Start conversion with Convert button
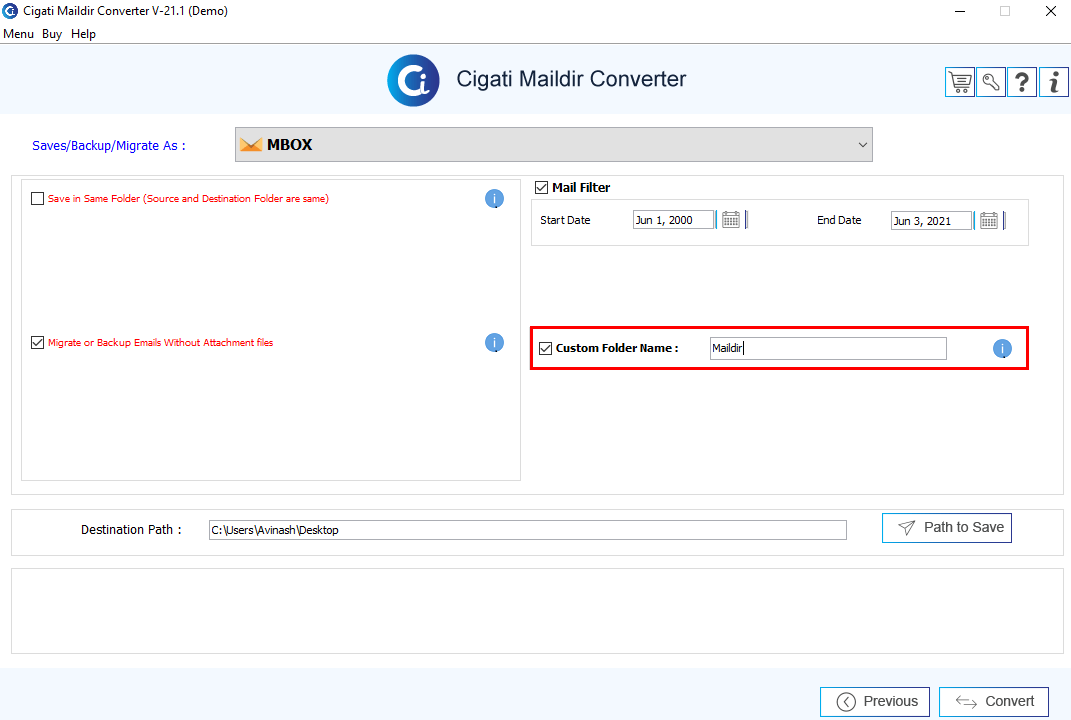Image resolution: width=1071 pixels, height=720 pixels. click(x=994, y=702)
